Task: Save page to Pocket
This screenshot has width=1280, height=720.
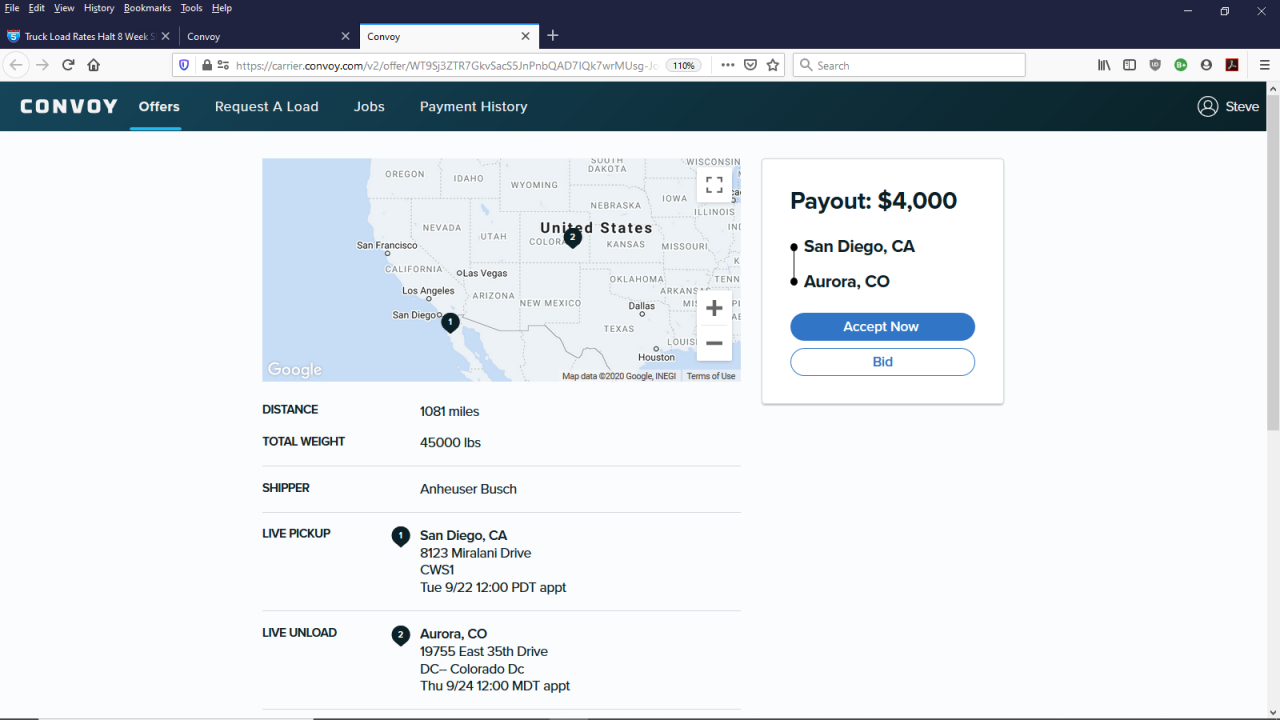Action: tap(750, 65)
